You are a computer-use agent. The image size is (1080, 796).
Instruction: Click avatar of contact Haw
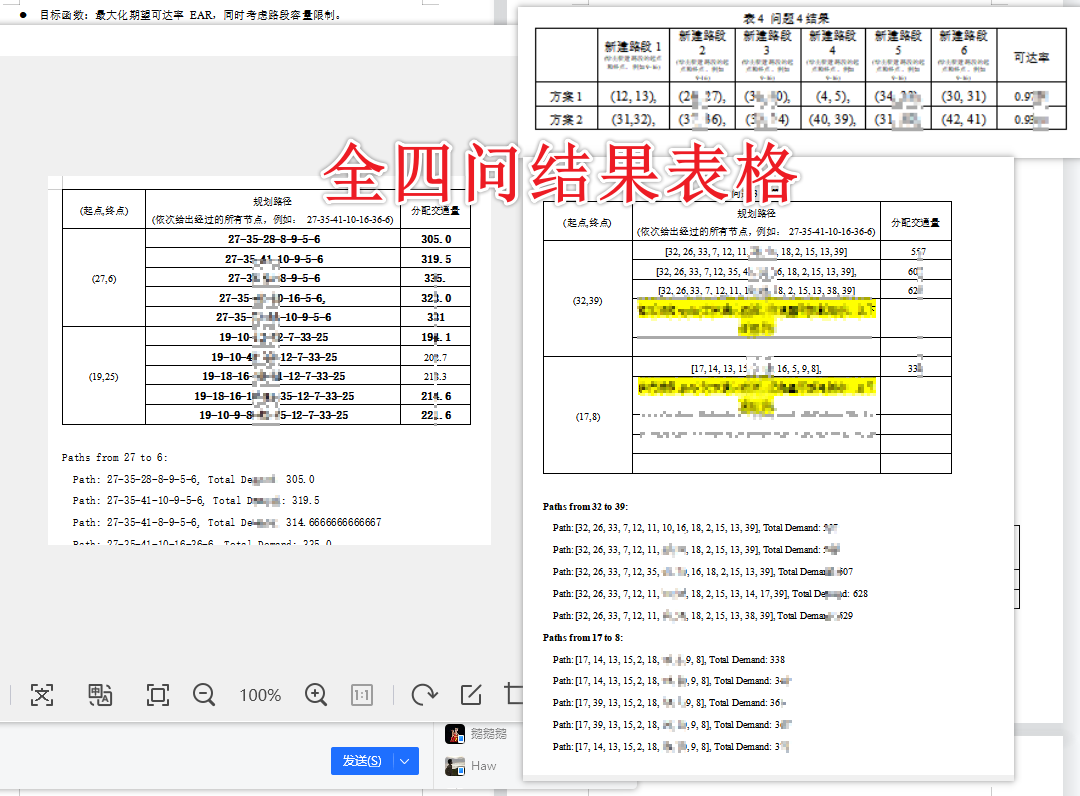click(455, 766)
